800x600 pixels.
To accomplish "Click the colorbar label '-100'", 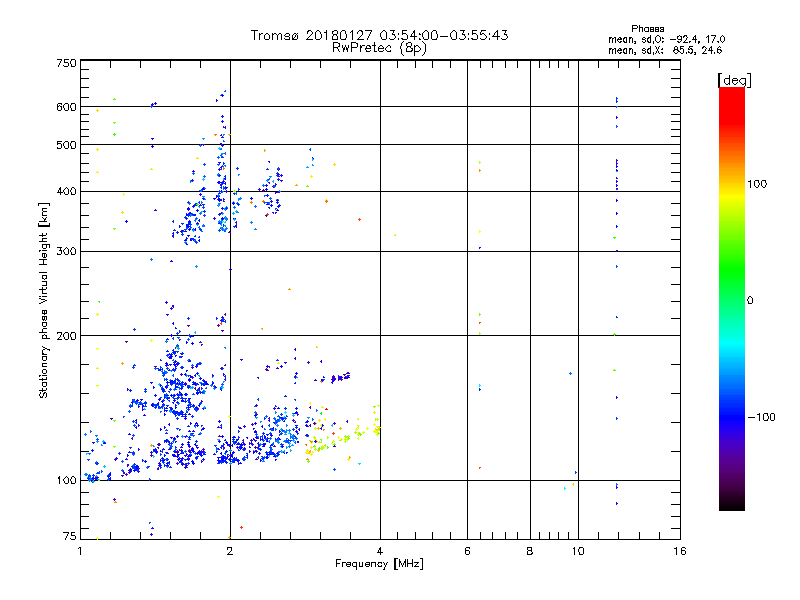I will coord(761,417).
